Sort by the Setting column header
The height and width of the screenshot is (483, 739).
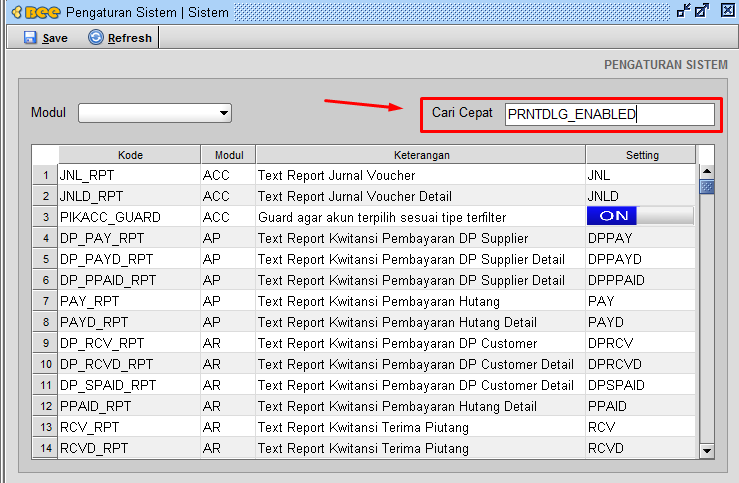click(x=641, y=155)
